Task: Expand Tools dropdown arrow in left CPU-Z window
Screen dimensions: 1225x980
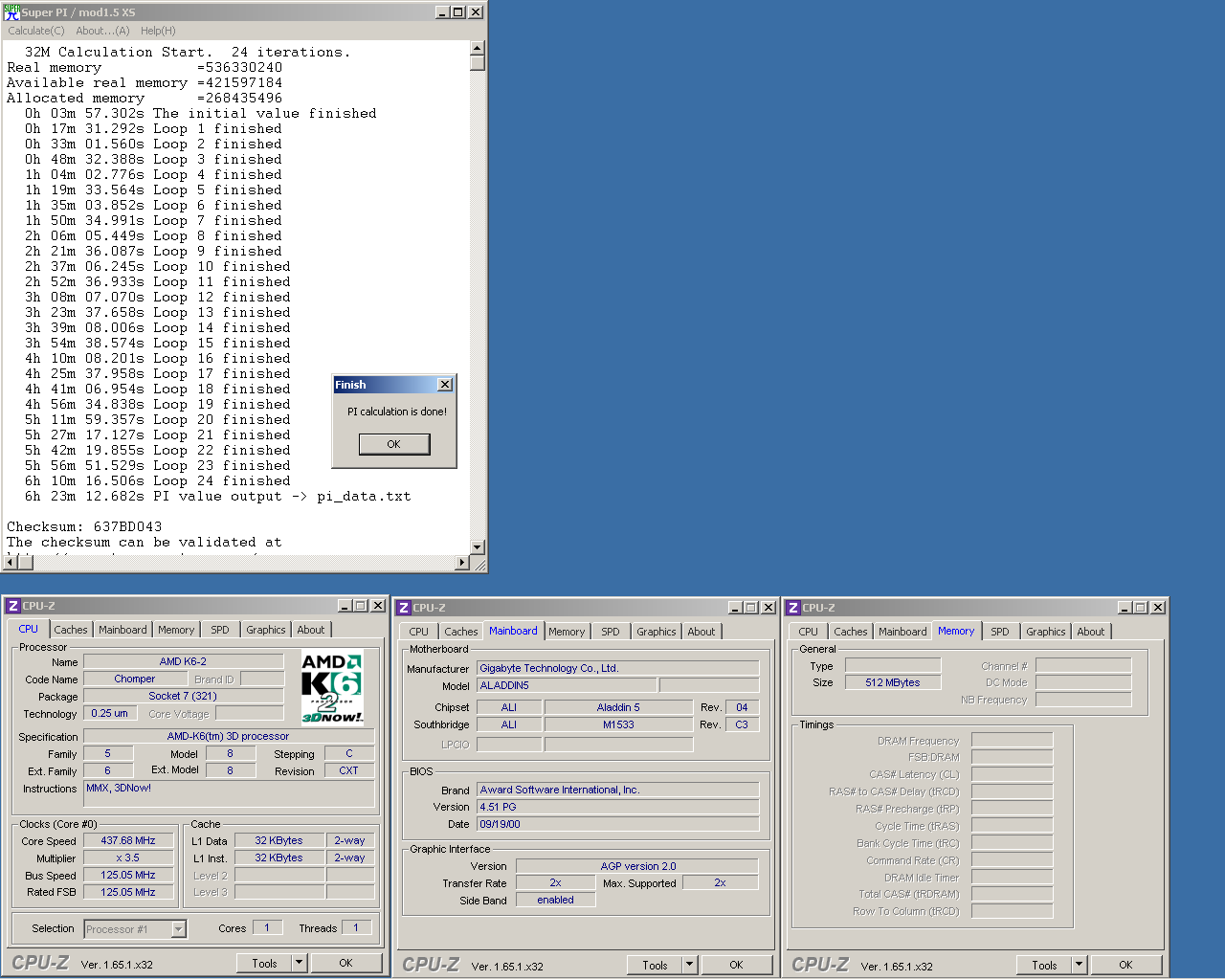Action: [300, 964]
